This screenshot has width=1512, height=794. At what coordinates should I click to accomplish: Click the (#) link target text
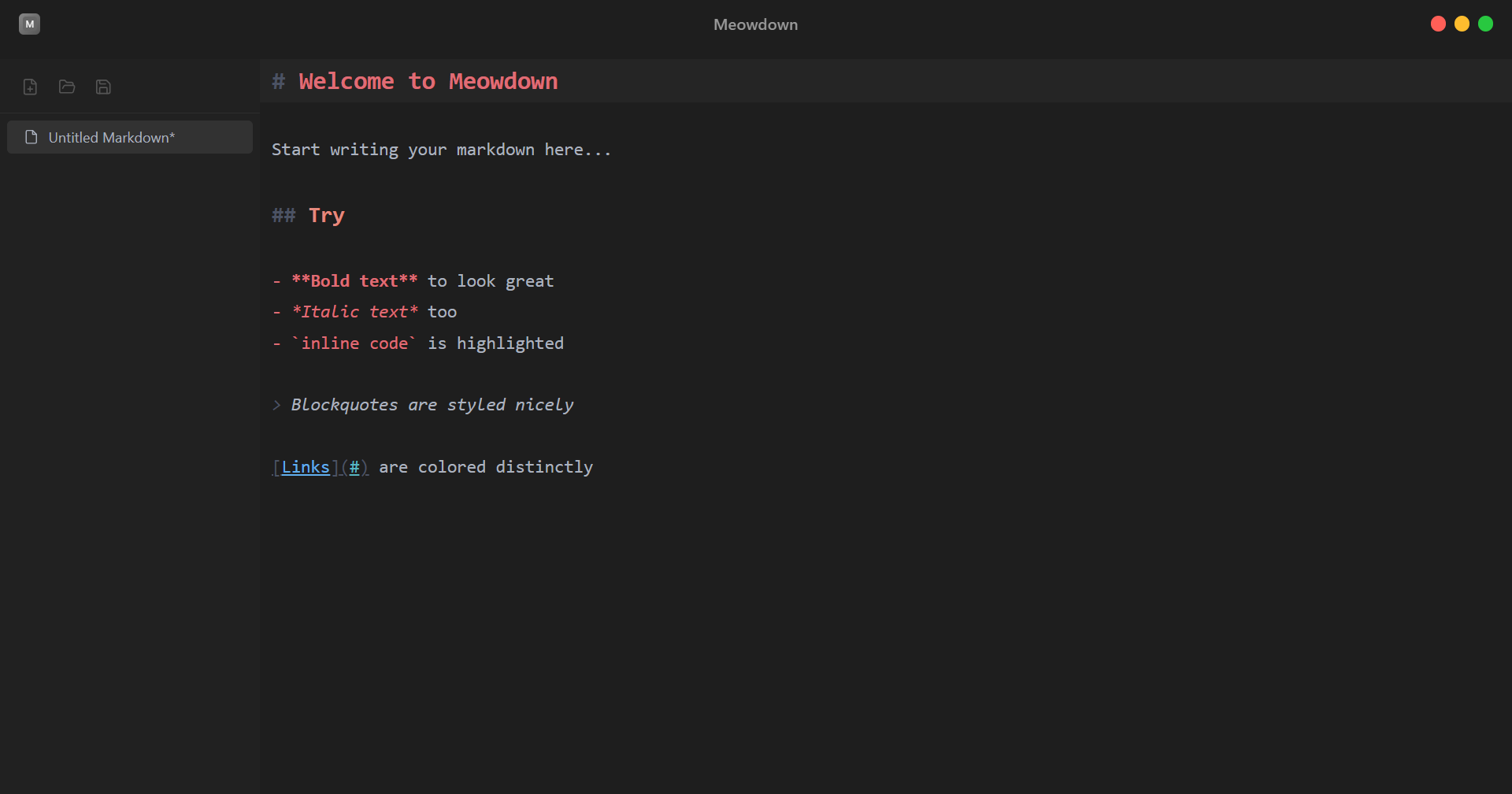(356, 466)
